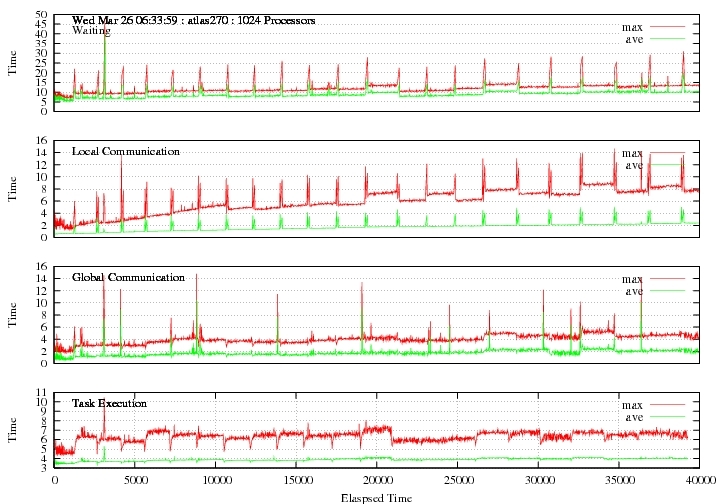
Task: Click the 'max' legend label in Global Communication plot
Action: pyautogui.click(x=632, y=279)
